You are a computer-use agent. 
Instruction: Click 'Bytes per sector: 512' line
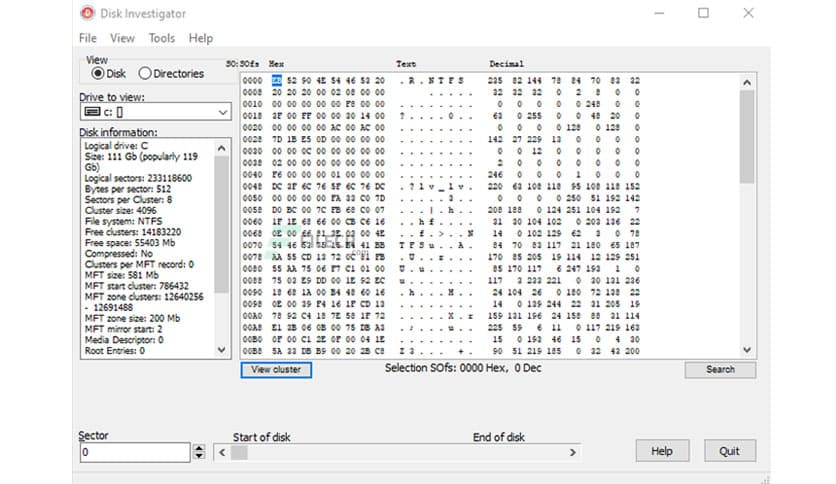click(127, 189)
